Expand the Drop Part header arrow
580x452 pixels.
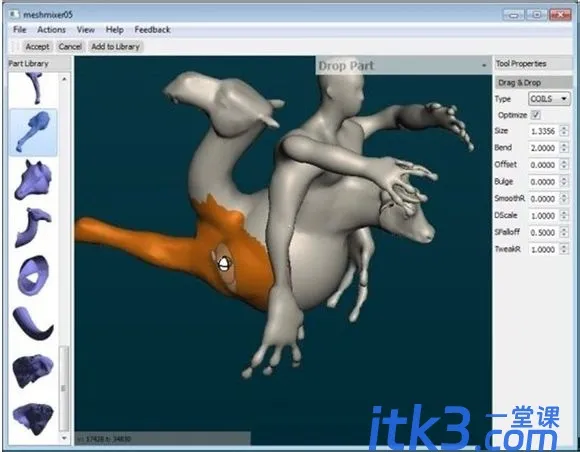(484, 66)
